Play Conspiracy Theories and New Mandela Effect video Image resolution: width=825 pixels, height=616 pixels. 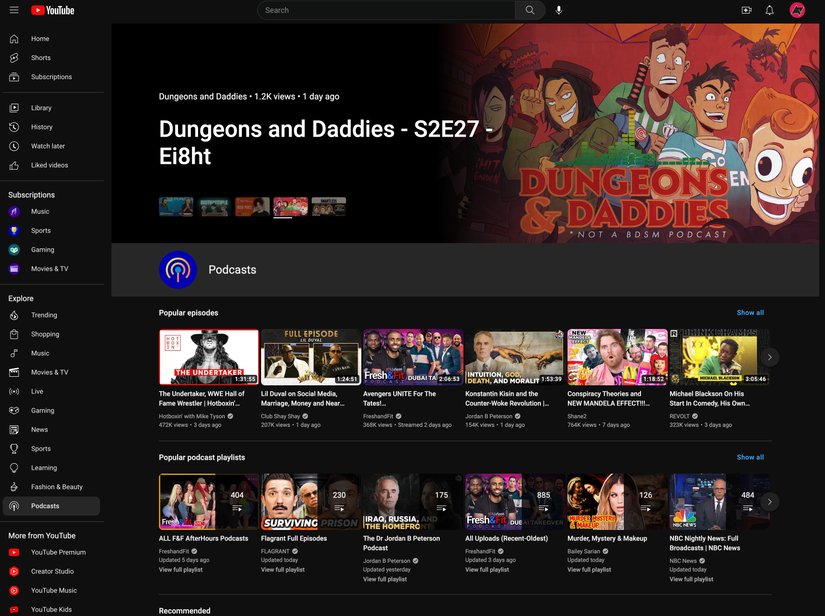pos(617,357)
